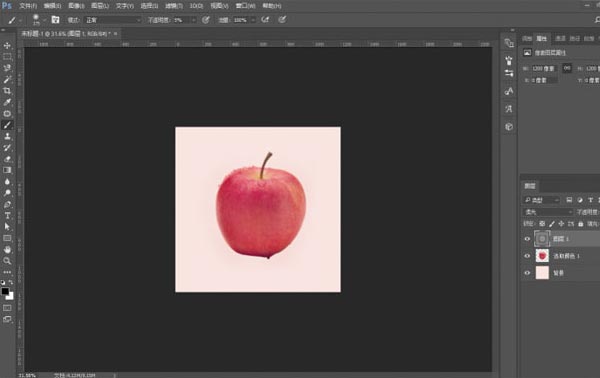The image size is (600, 378).
Task: Select the Horizontal Type tool
Action: click(x=7, y=216)
